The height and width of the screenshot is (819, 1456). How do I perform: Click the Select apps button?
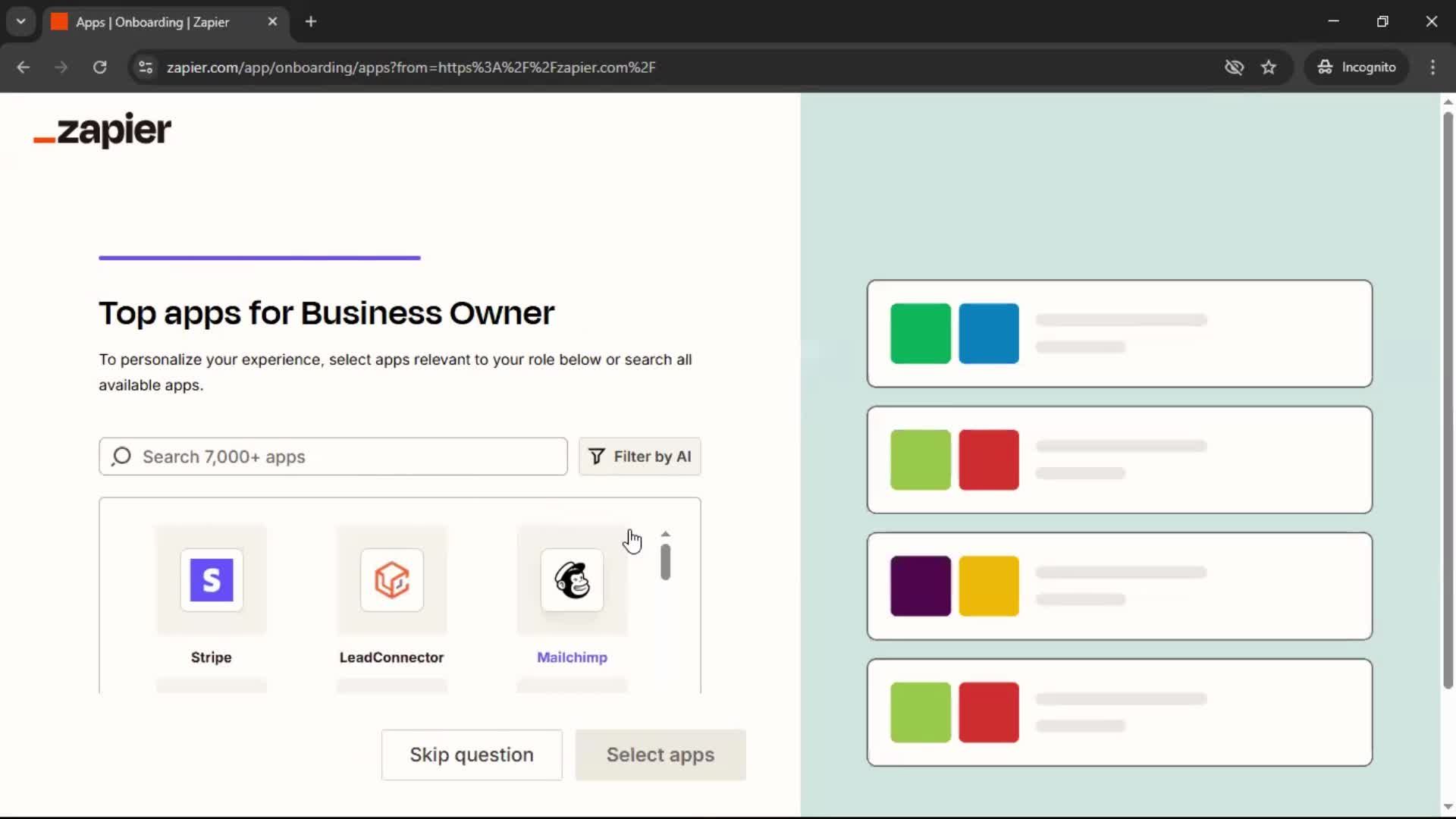(661, 755)
